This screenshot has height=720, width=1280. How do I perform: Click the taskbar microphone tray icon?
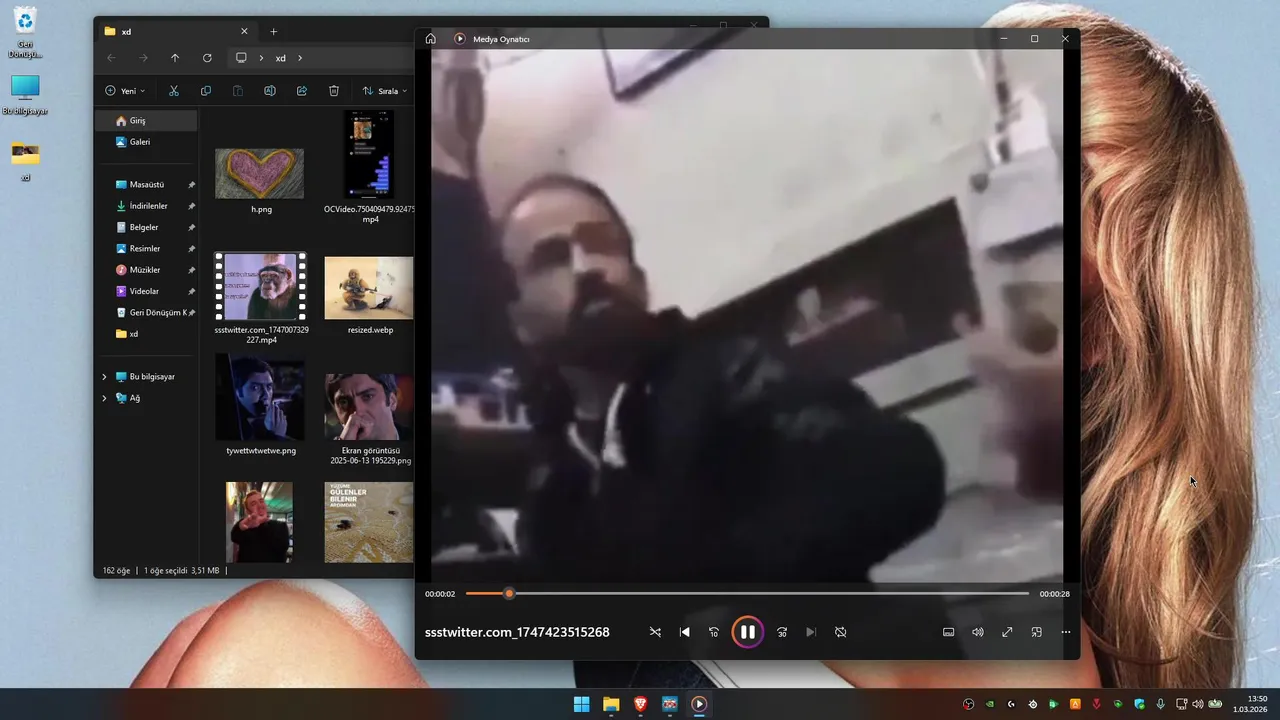[1160, 704]
